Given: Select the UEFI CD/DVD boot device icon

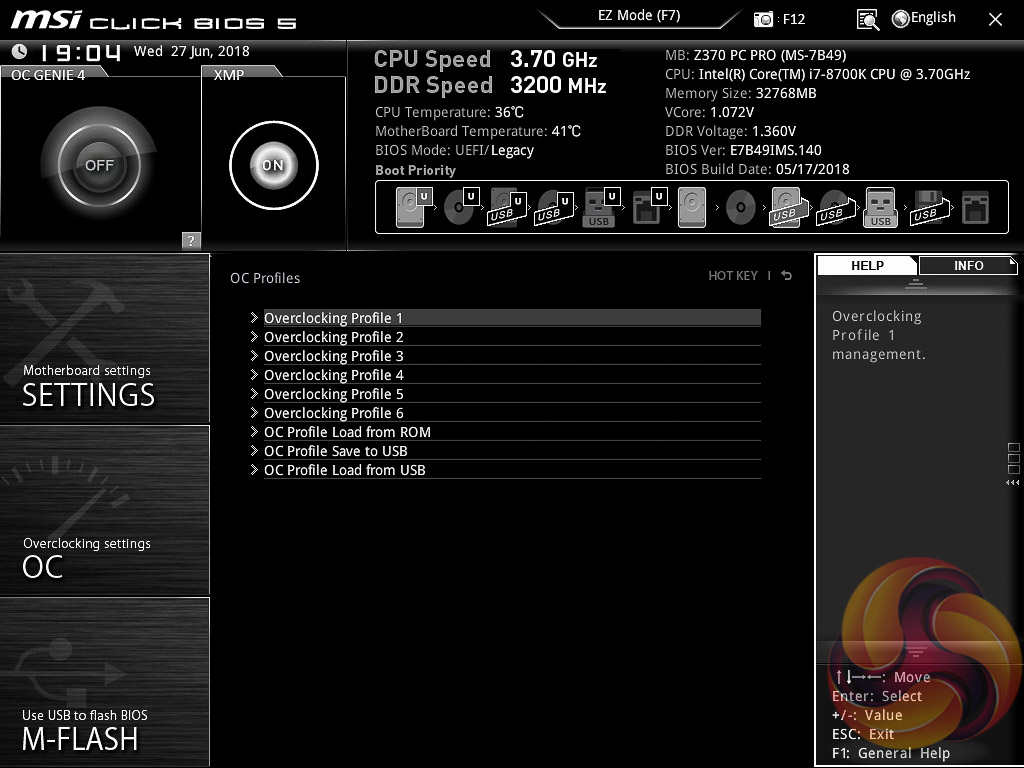Looking at the screenshot, I should pyautogui.click(x=461, y=207).
